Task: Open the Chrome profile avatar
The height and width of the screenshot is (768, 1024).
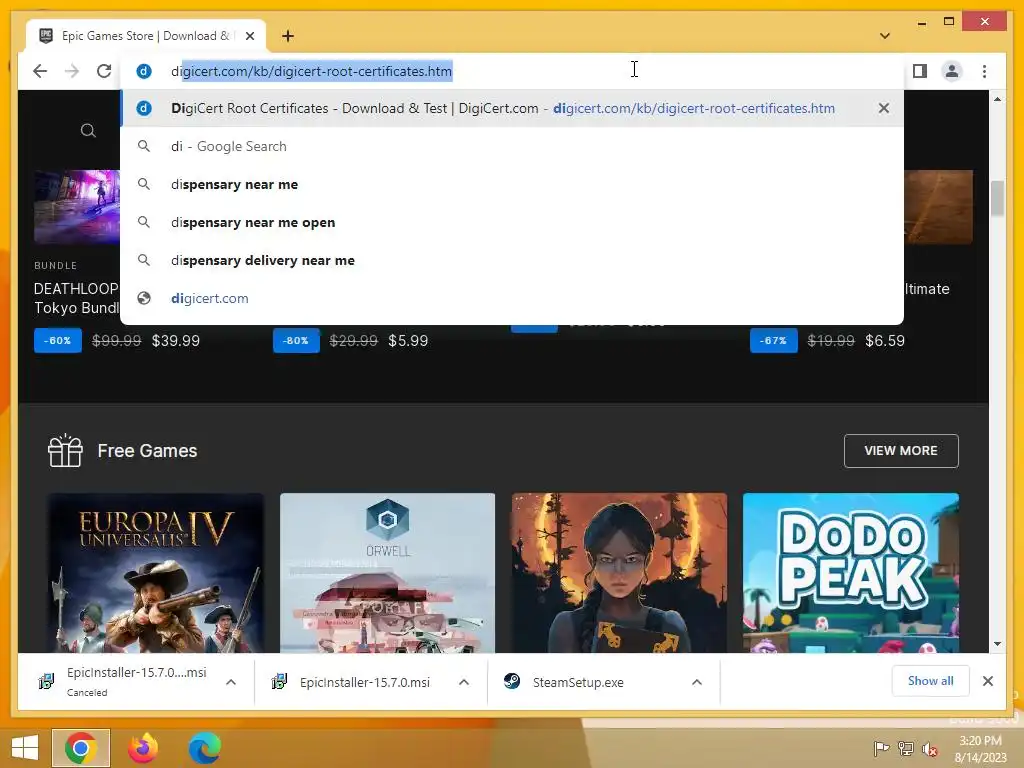Action: [952, 71]
